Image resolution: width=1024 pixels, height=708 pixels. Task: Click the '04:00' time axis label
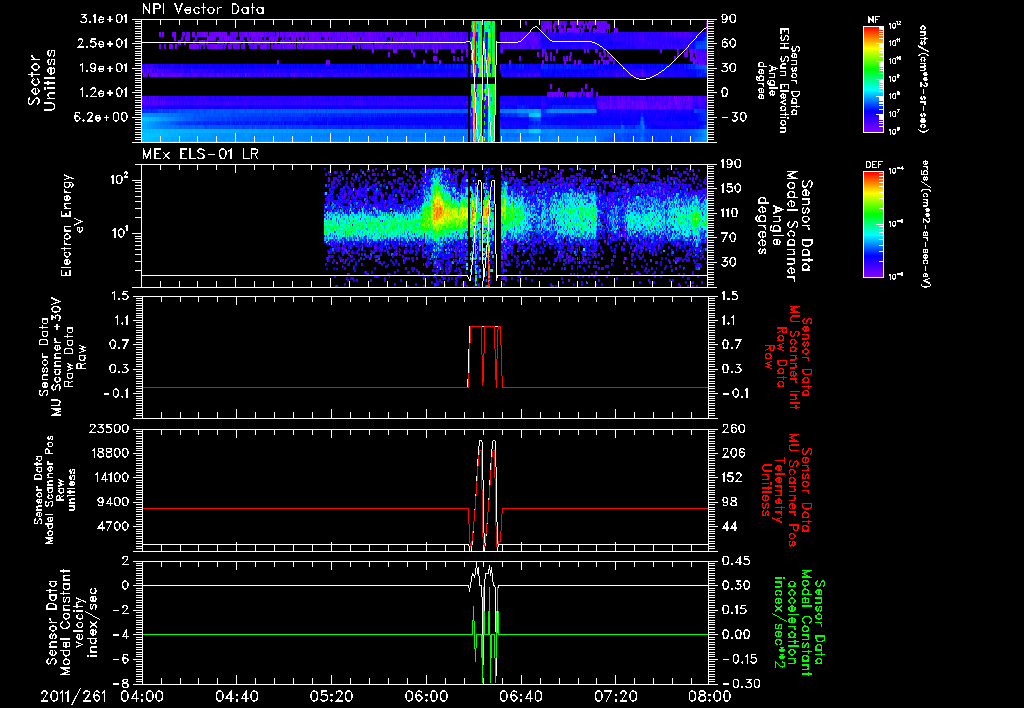point(142,696)
